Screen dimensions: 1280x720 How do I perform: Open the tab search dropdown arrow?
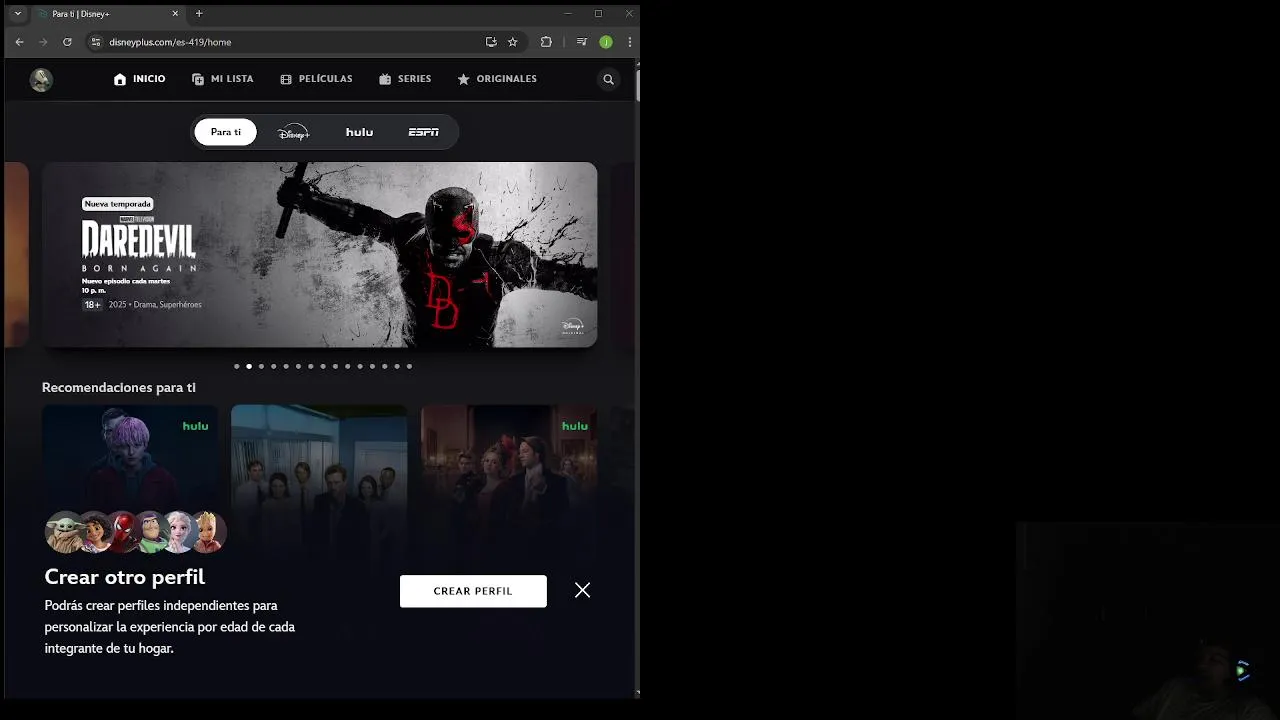click(x=18, y=14)
